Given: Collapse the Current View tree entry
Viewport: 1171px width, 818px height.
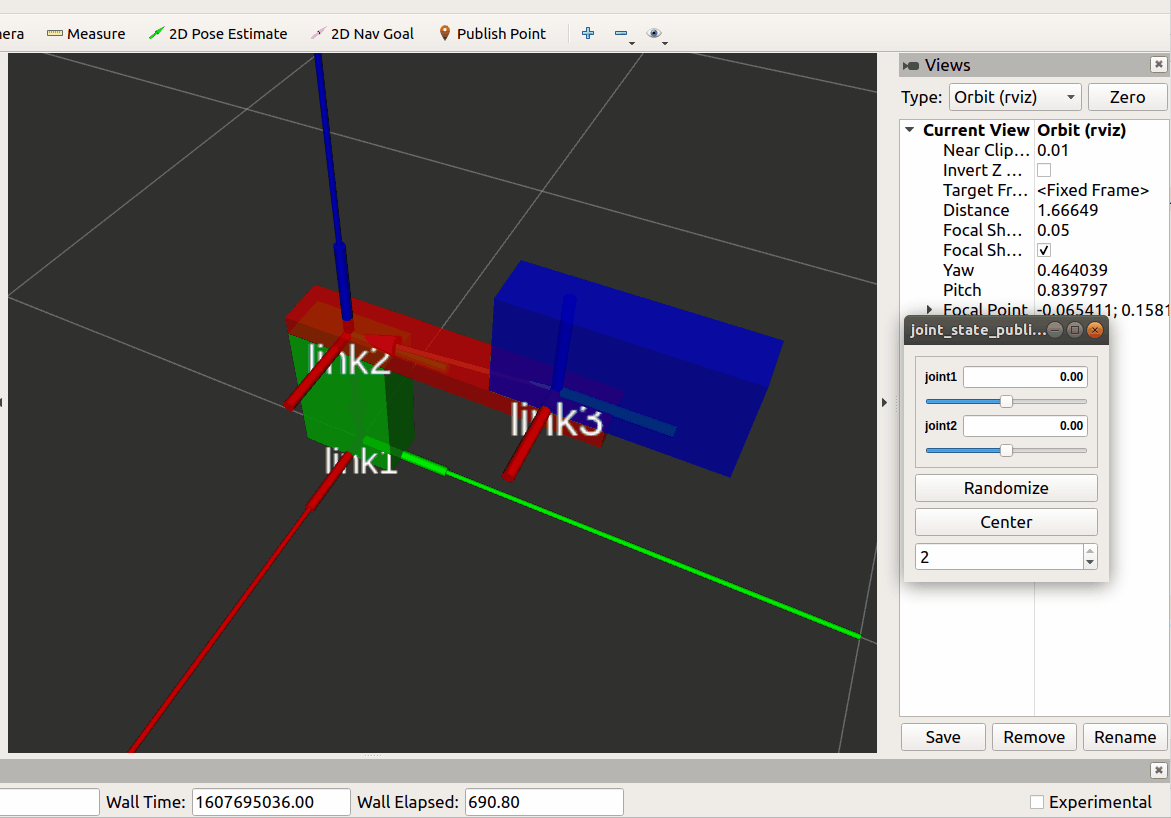Looking at the screenshot, I should (909, 129).
